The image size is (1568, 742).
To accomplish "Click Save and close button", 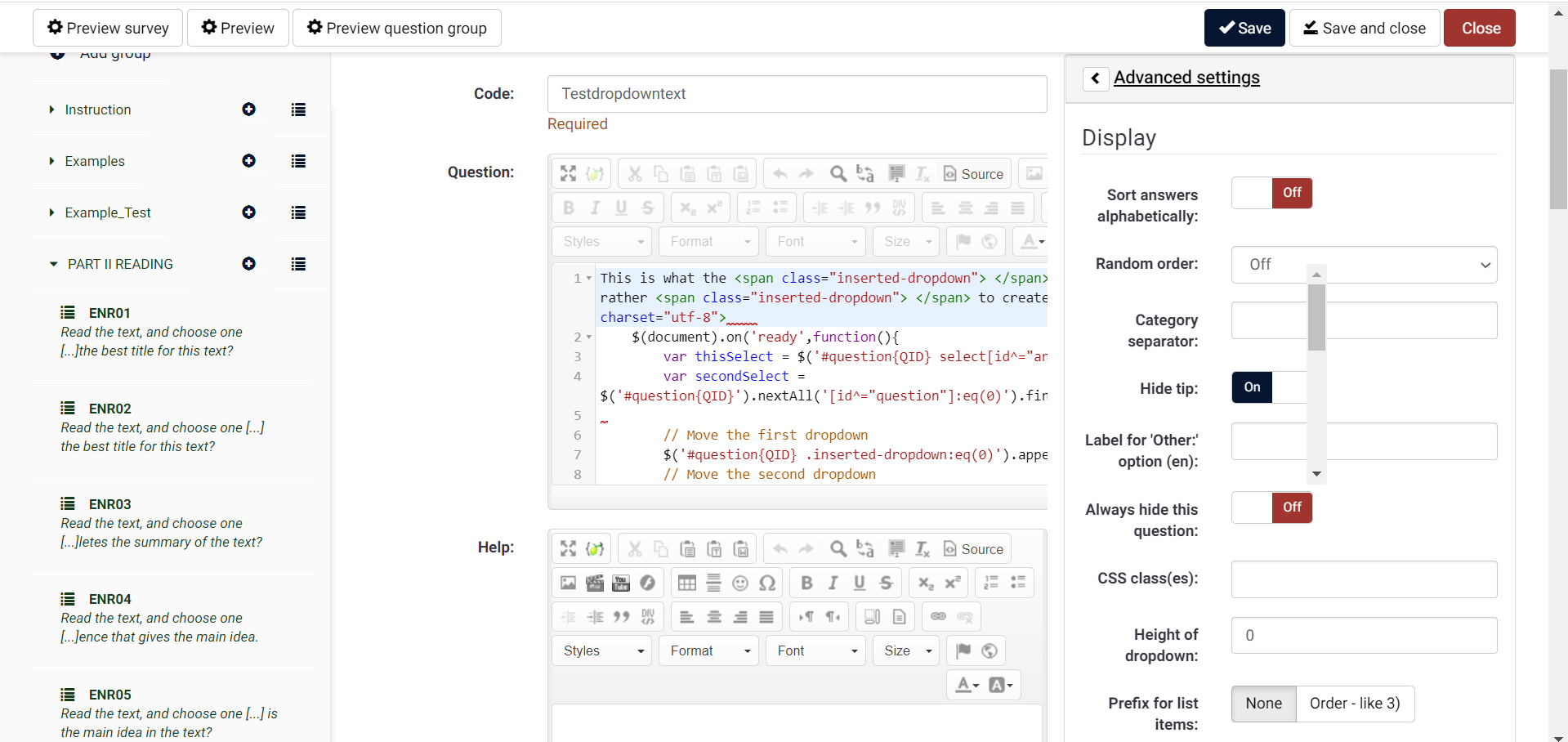I will pyautogui.click(x=1364, y=28).
